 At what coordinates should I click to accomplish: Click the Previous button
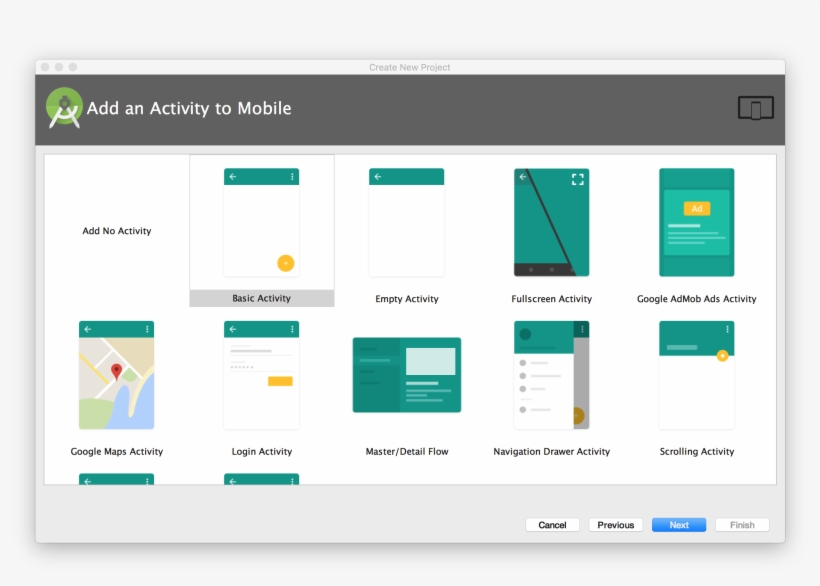click(615, 524)
